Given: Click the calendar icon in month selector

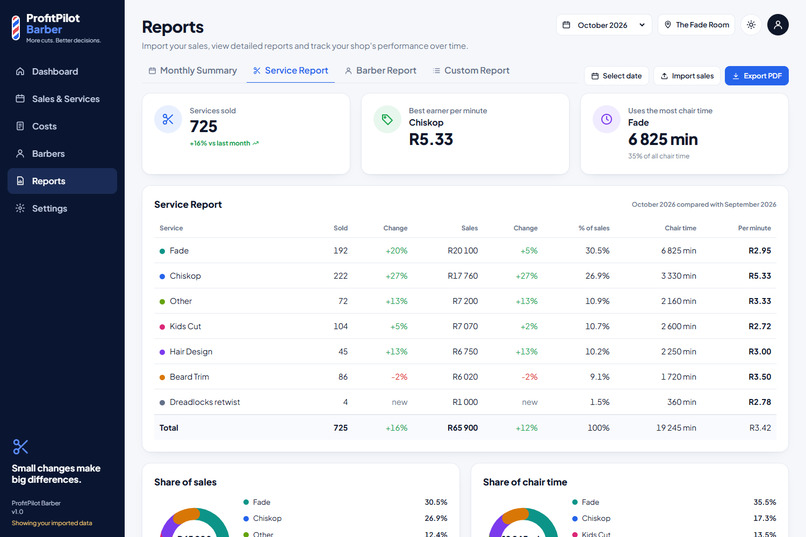Looking at the screenshot, I should 566,25.
